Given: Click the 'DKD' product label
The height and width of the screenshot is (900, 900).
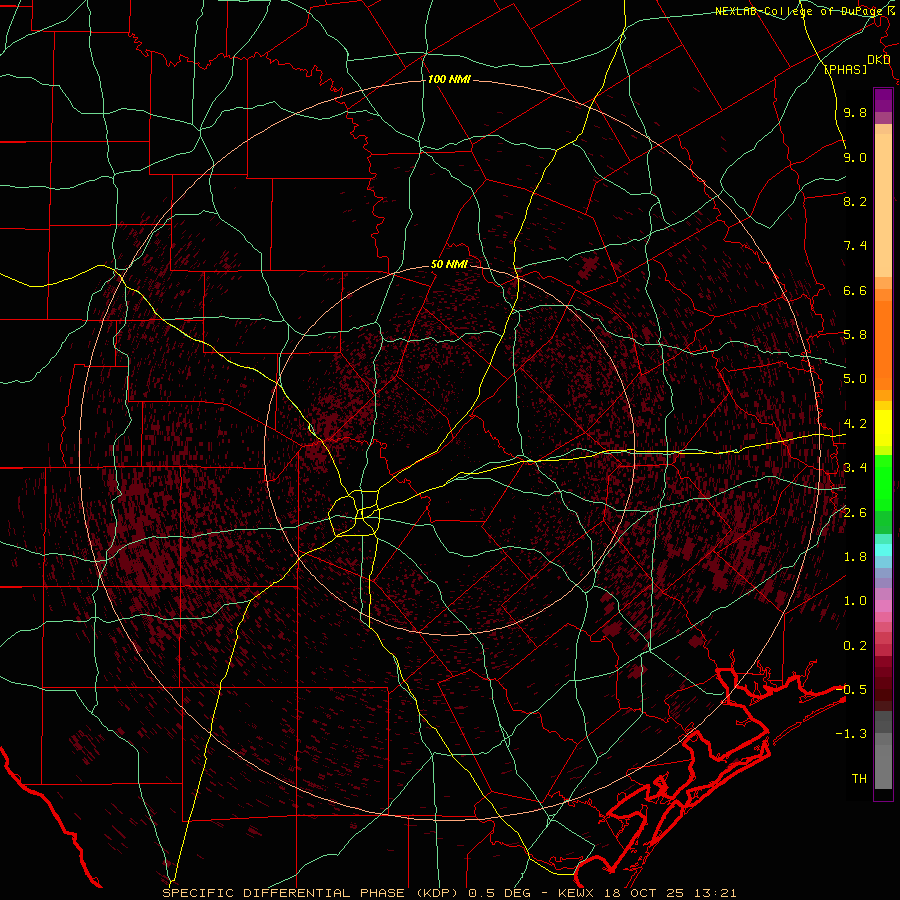Looking at the screenshot, I should (879, 60).
